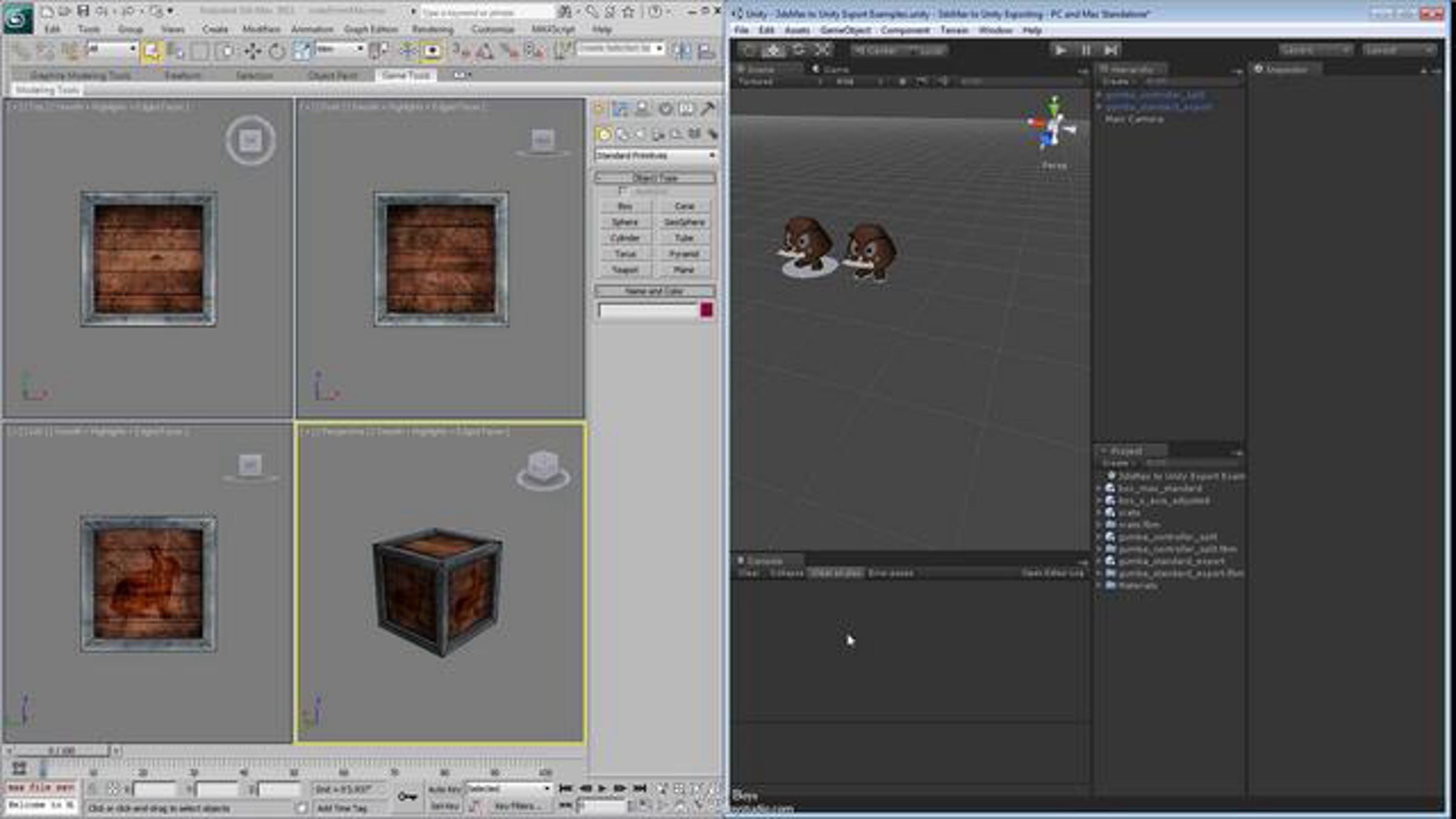Screen dimensions: 1456x819
Task: Toggle Error pause in Unity Console
Action: [891, 573]
